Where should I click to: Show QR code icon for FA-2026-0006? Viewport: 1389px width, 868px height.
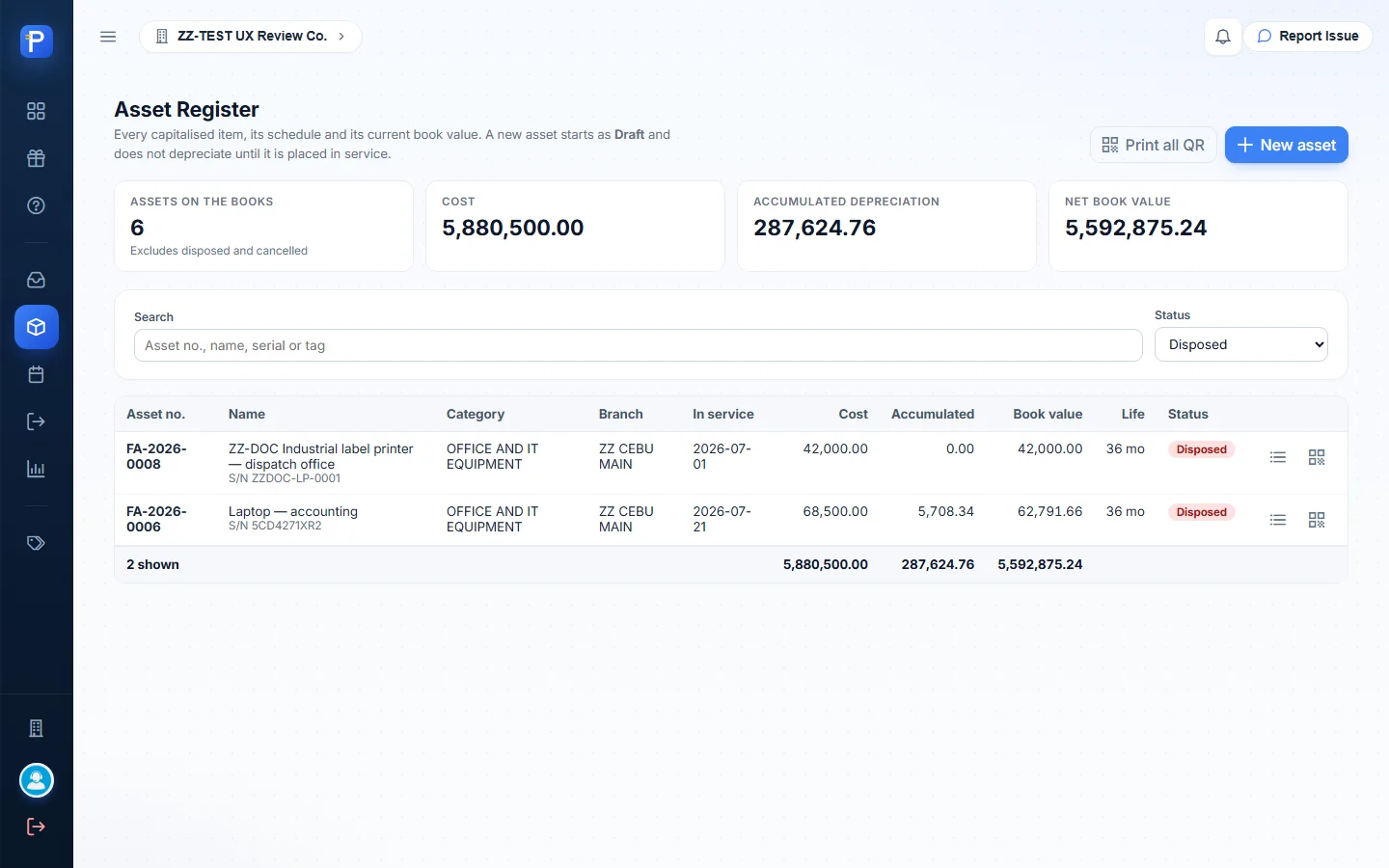(x=1317, y=520)
